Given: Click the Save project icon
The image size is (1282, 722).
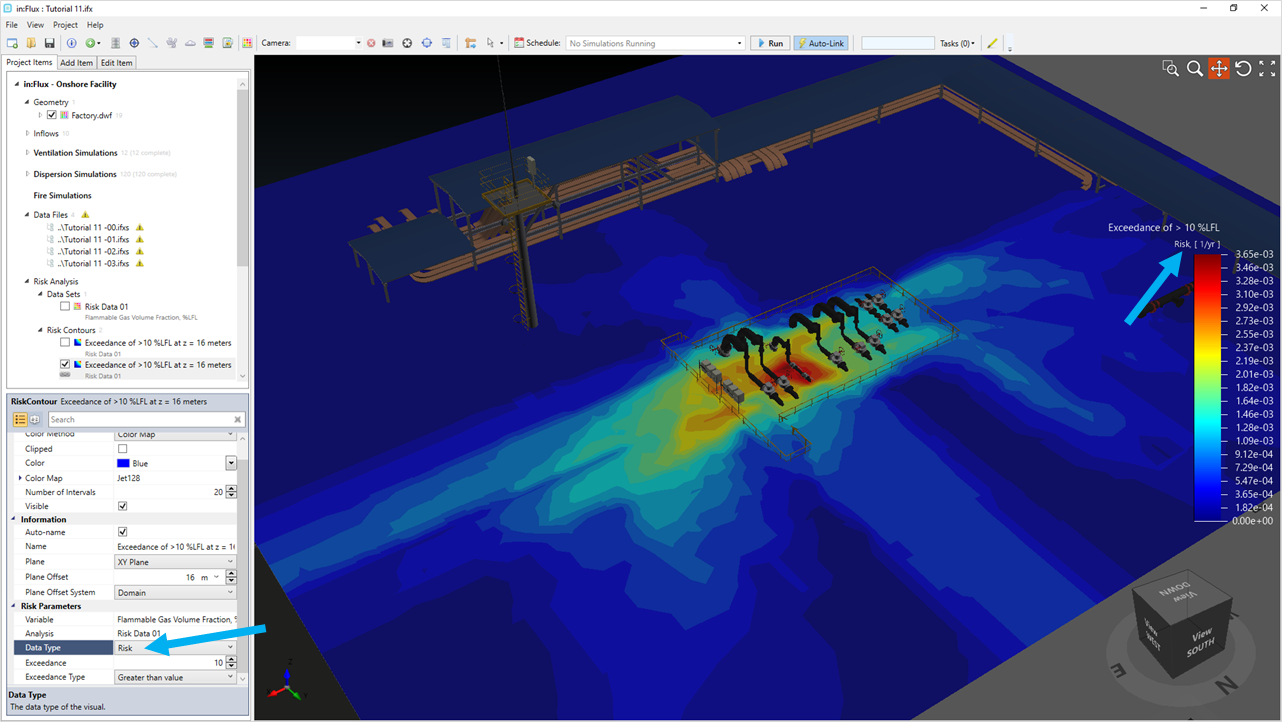Looking at the screenshot, I should [49, 43].
